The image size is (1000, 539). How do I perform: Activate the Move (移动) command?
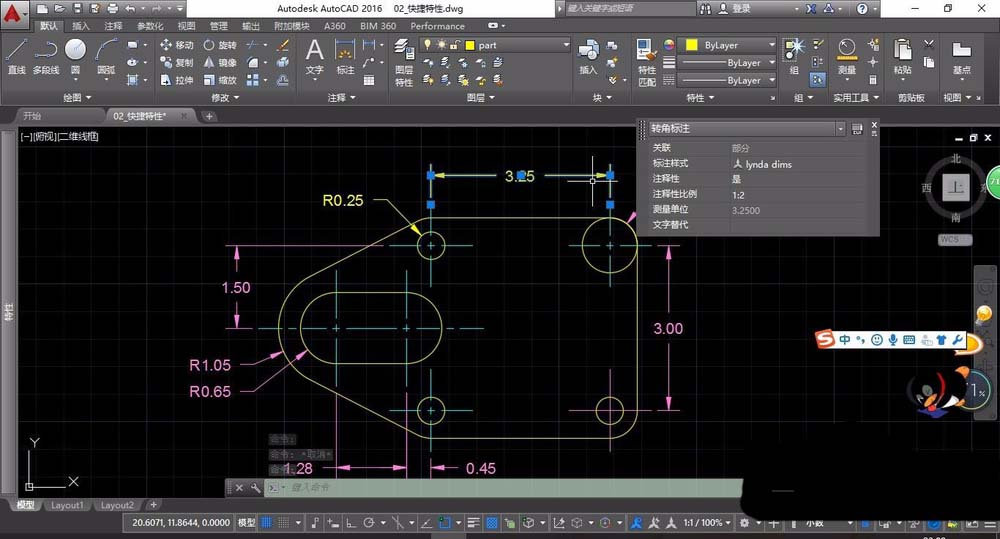pyautogui.click(x=175, y=45)
